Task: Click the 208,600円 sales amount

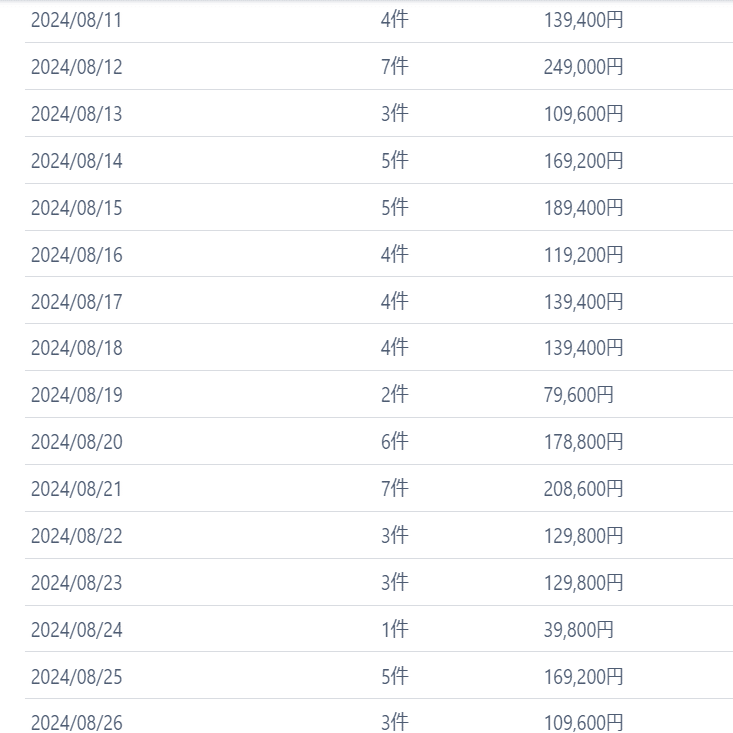Action: [583, 489]
